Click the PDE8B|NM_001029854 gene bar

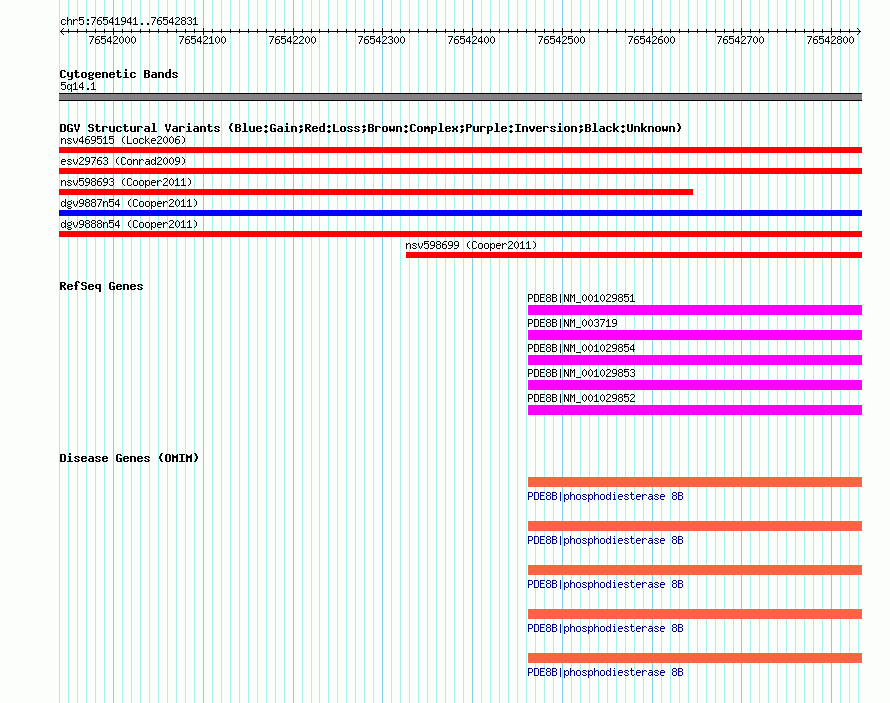[695, 360]
